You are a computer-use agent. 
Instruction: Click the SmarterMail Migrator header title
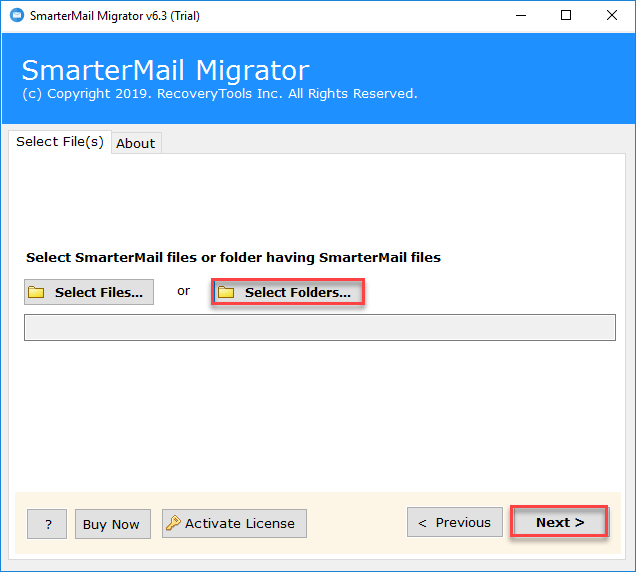165,71
